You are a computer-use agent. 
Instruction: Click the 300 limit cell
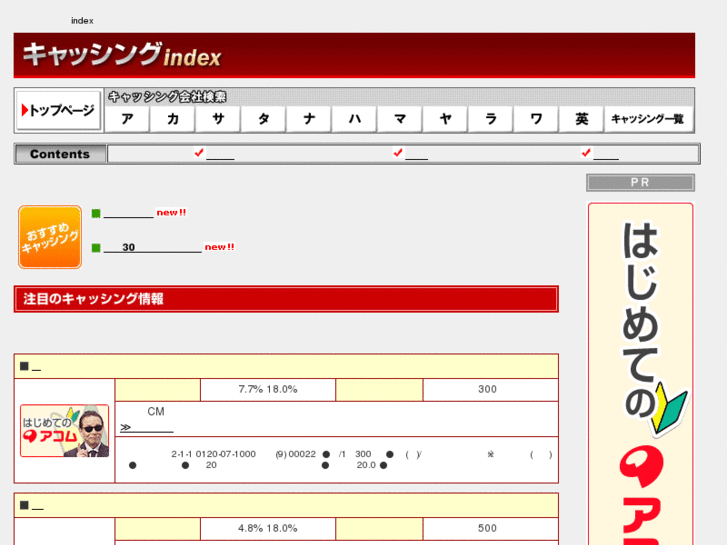[490, 389]
